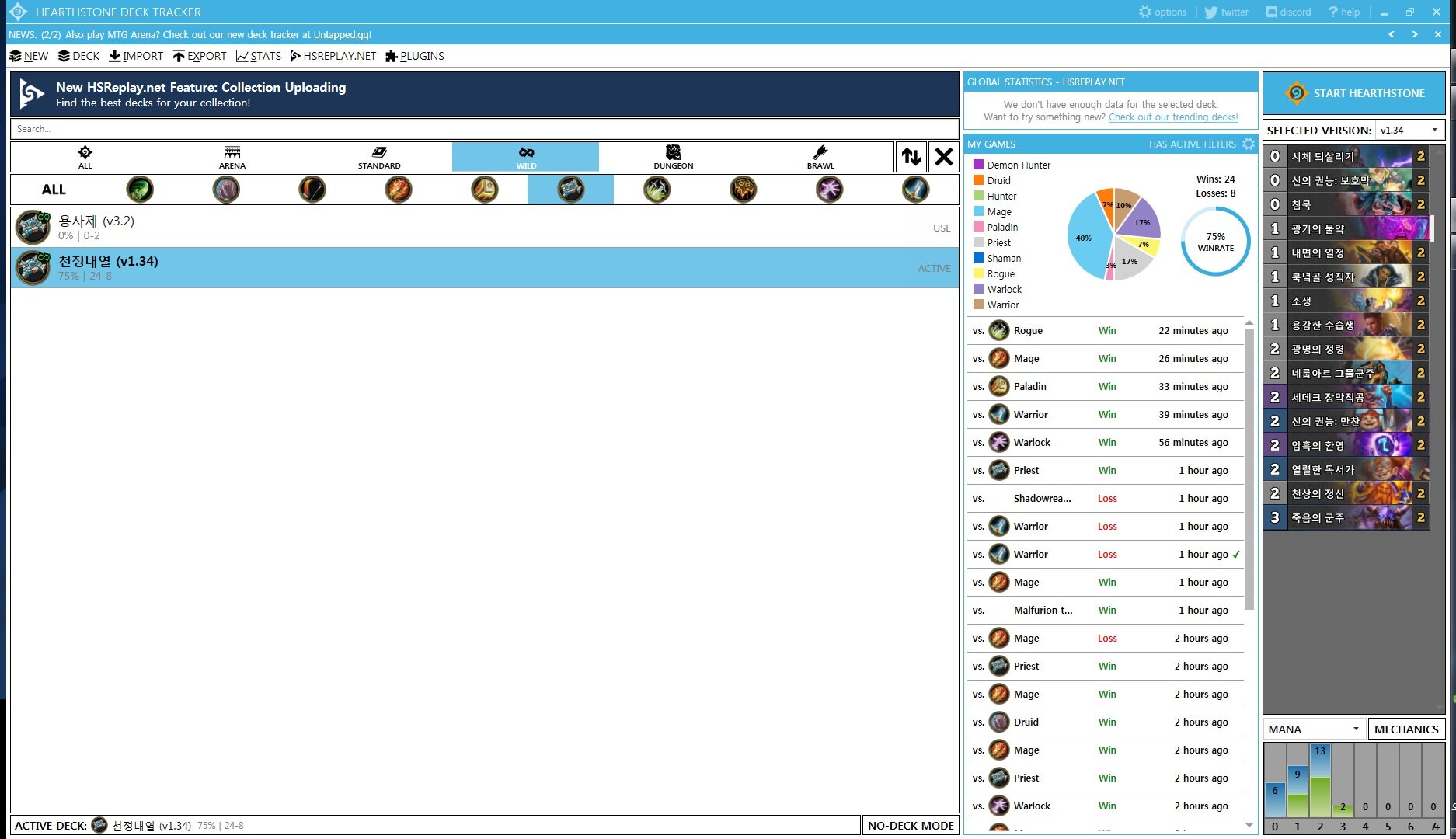Click START HEARTHSTONE button

pyautogui.click(x=1354, y=93)
